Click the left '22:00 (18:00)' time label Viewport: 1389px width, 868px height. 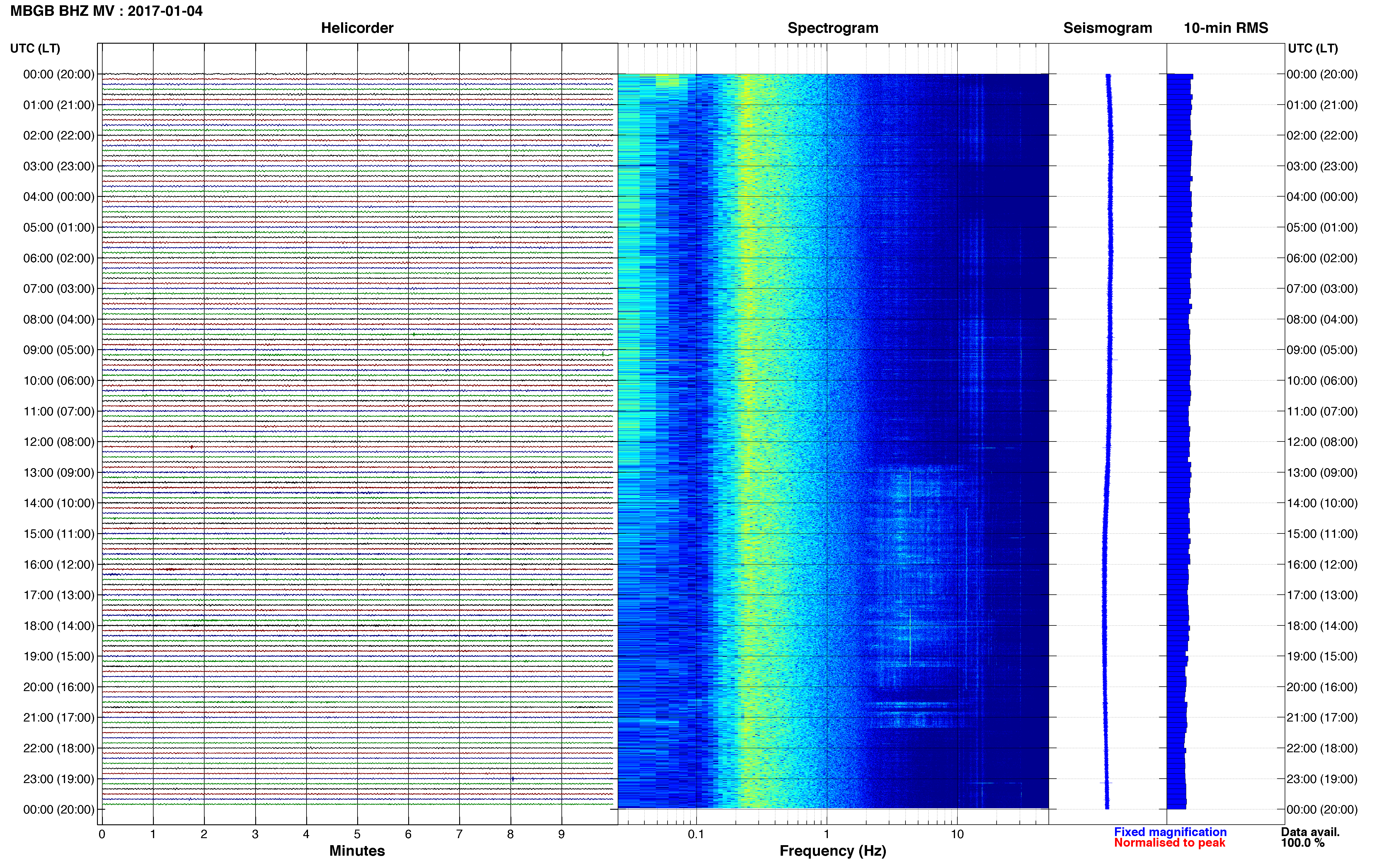pos(59,748)
